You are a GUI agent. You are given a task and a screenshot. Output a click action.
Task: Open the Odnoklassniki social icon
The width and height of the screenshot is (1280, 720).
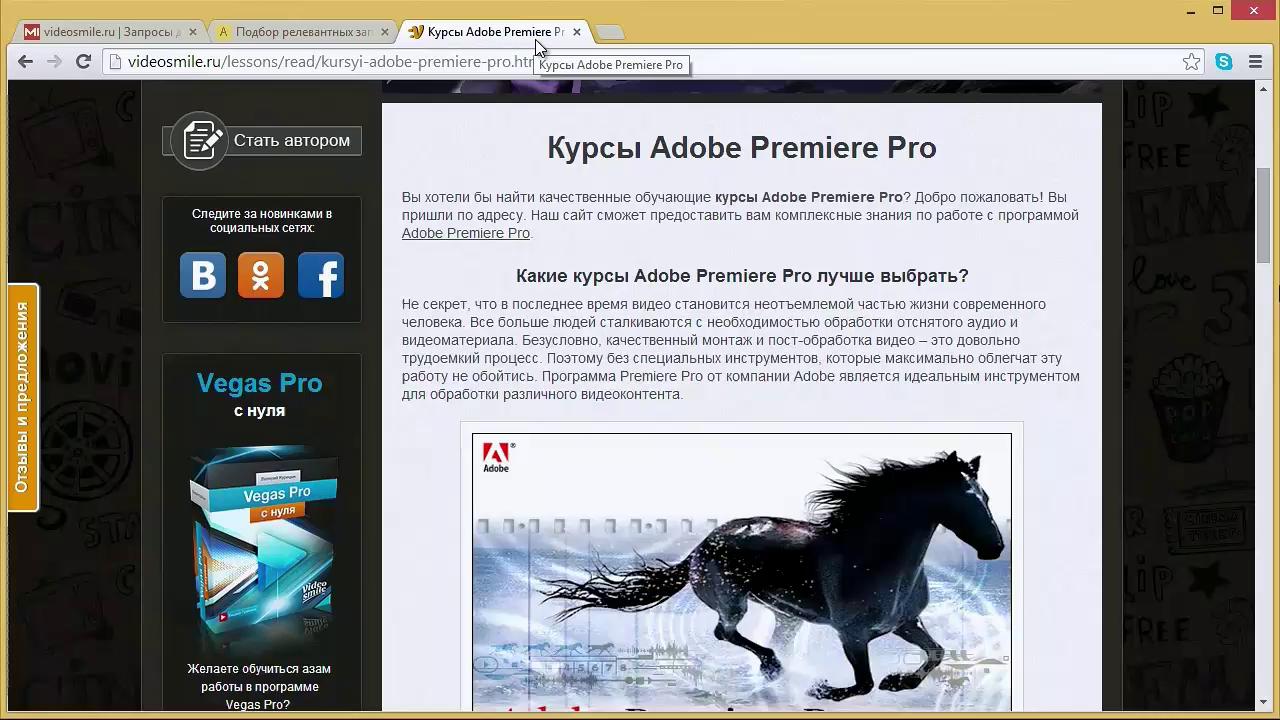[x=261, y=275]
